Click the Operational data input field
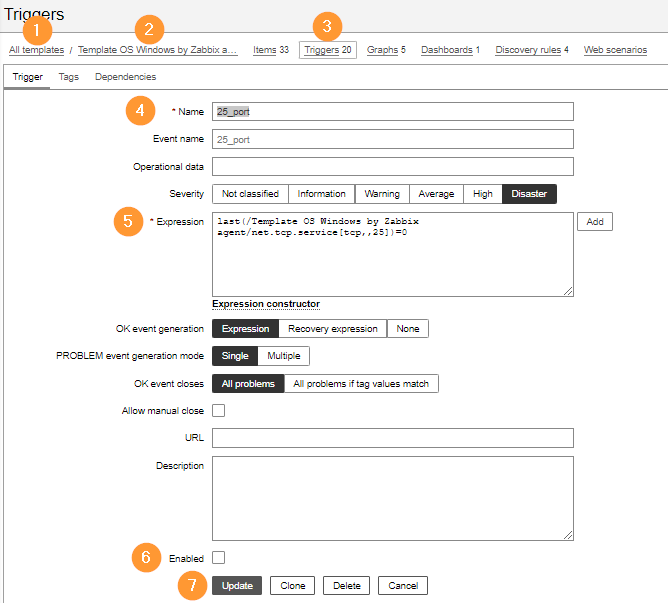 (393, 167)
